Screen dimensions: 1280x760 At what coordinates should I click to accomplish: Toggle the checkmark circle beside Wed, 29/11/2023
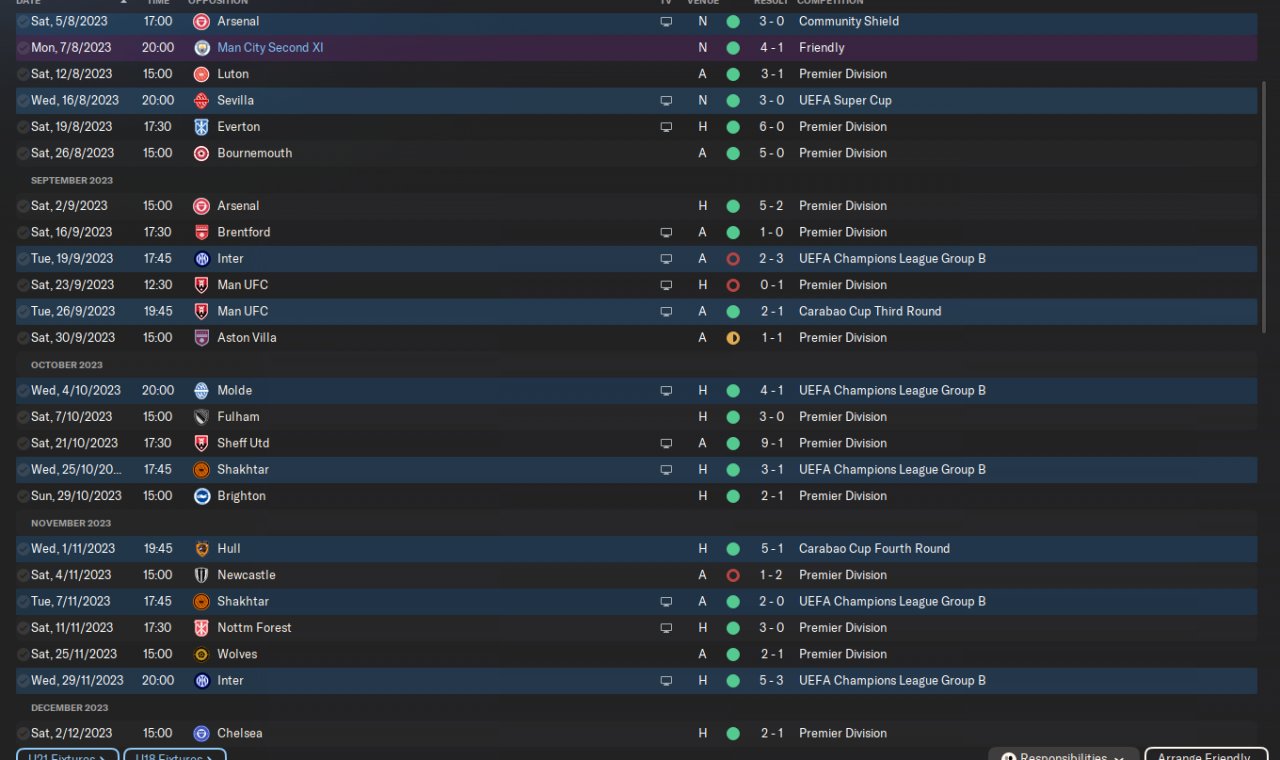pyautogui.click(x=23, y=681)
